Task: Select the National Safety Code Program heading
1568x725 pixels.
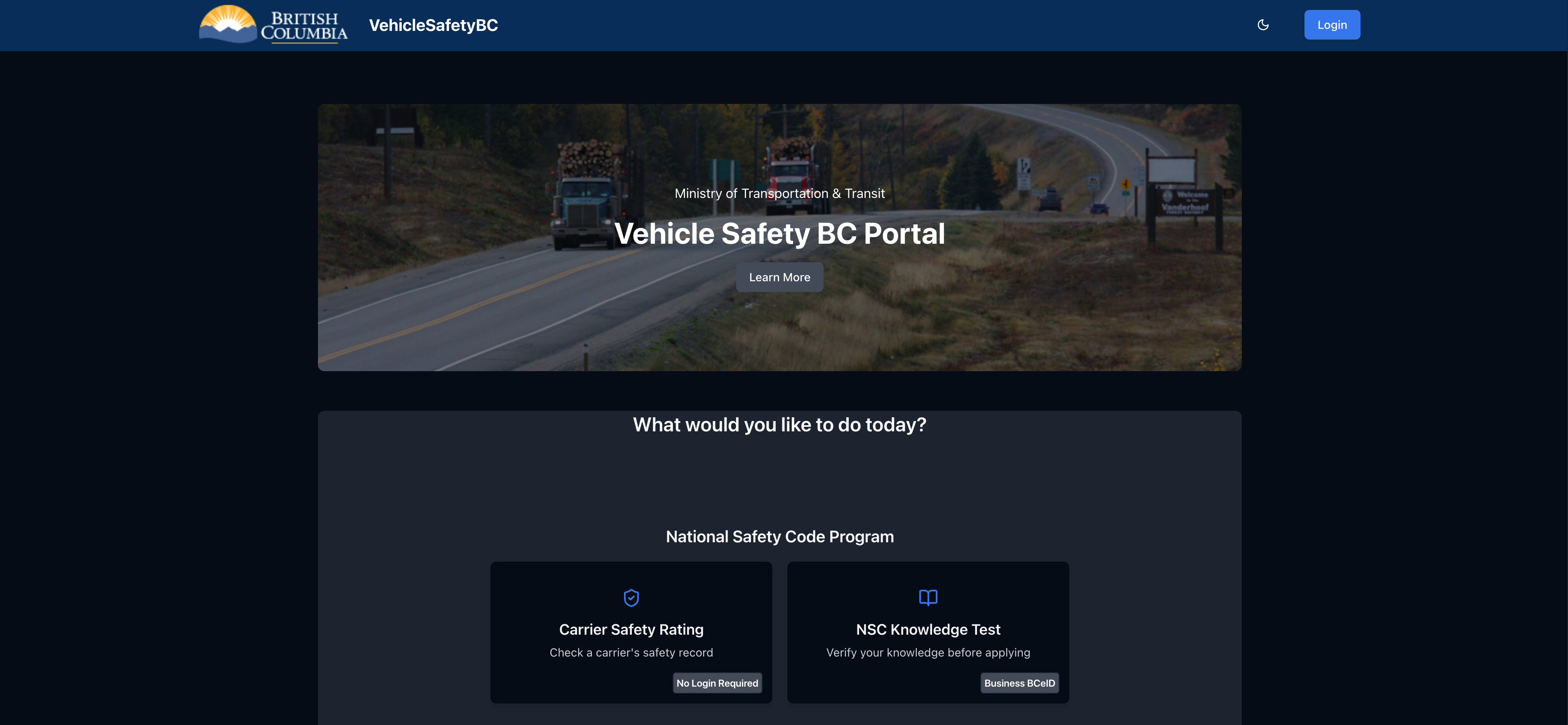Action: 779,536
